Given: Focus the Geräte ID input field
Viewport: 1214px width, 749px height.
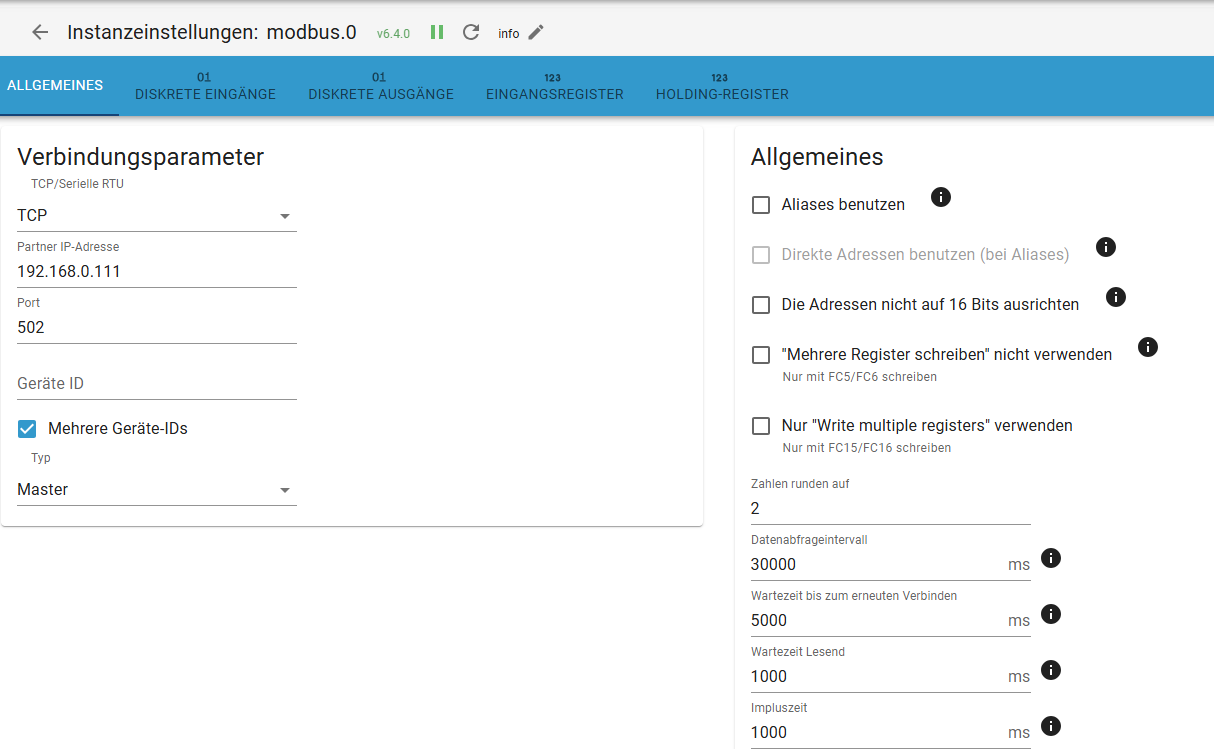Looking at the screenshot, I should [x=157, y=383].
